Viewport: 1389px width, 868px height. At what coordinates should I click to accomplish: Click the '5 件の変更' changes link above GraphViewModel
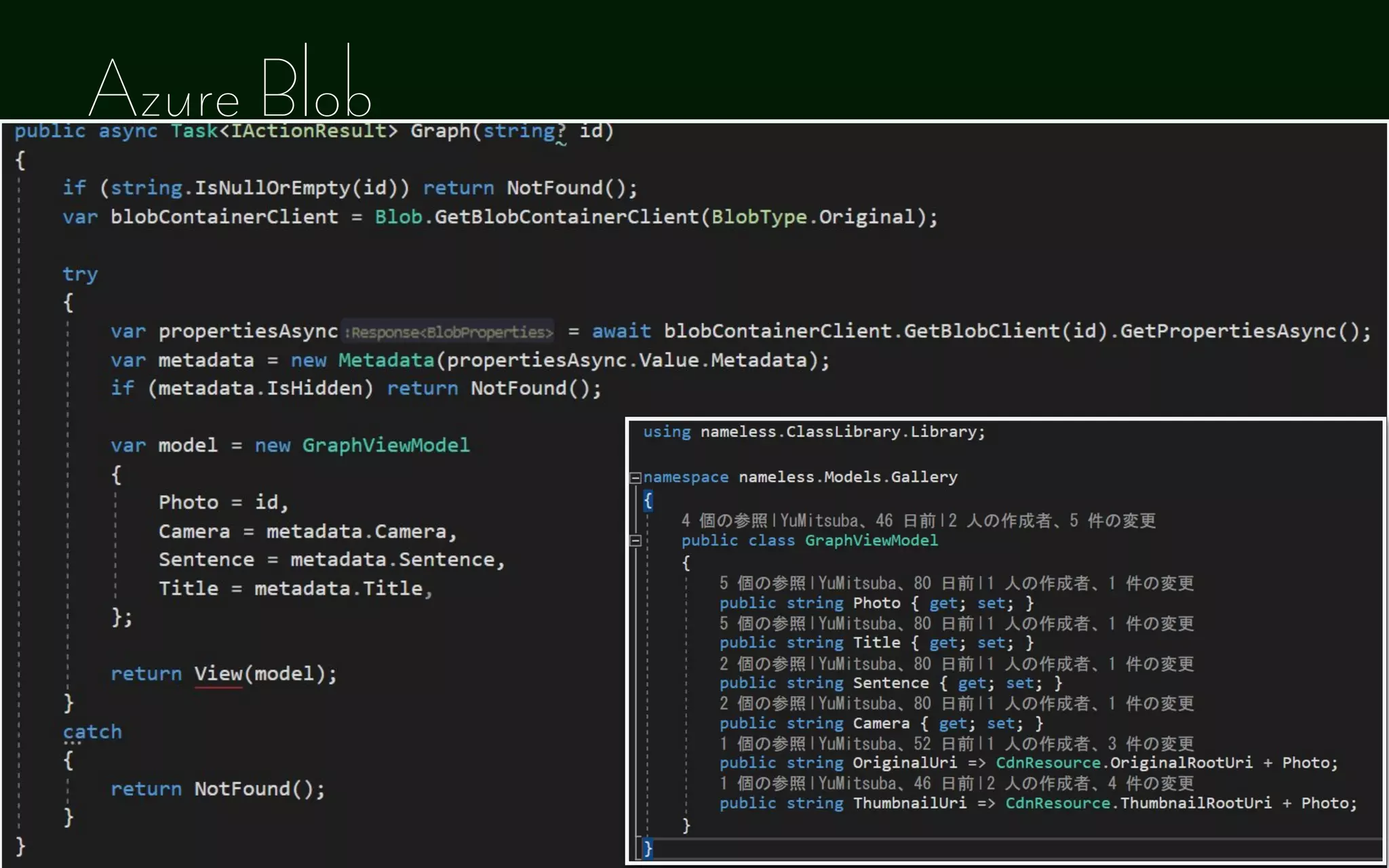[1112, 521]
